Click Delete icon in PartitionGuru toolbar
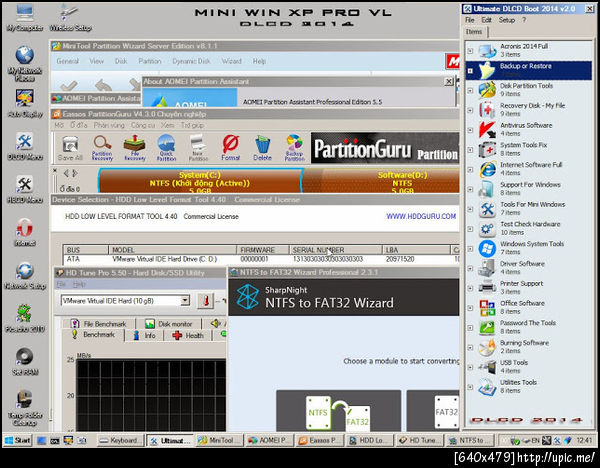 [262, 148]
